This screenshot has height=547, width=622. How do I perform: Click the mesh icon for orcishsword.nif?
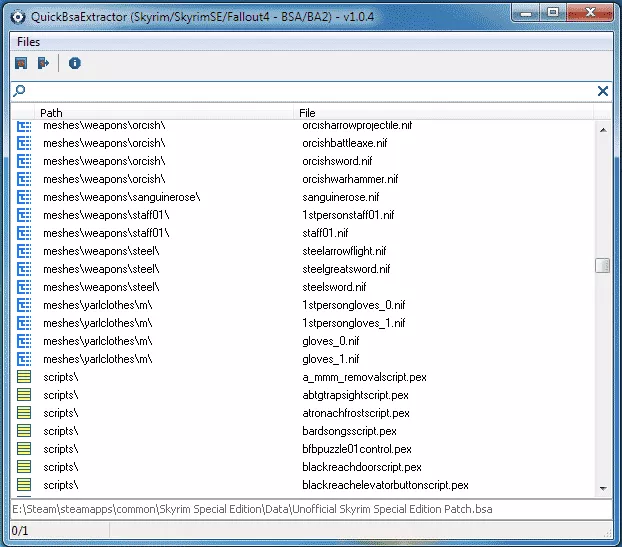pos(24,161)
